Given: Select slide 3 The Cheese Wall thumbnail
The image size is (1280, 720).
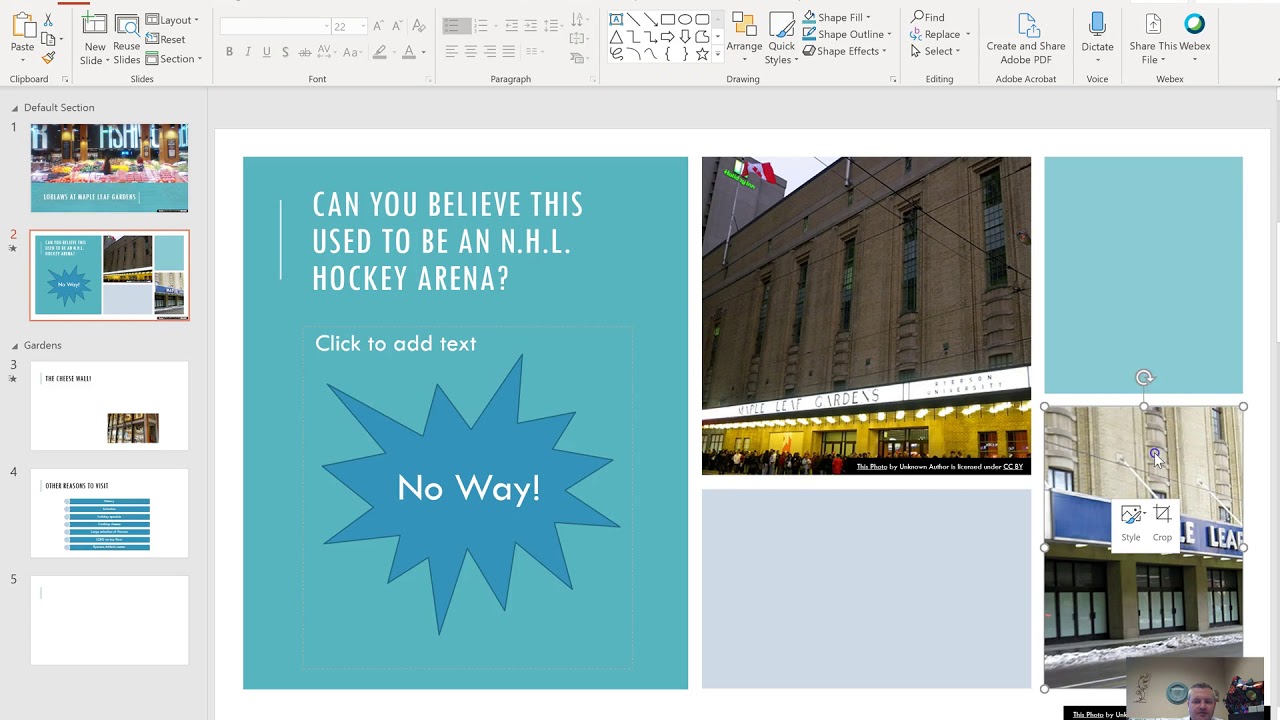Looking at the screenshot, I should [109, 406].
